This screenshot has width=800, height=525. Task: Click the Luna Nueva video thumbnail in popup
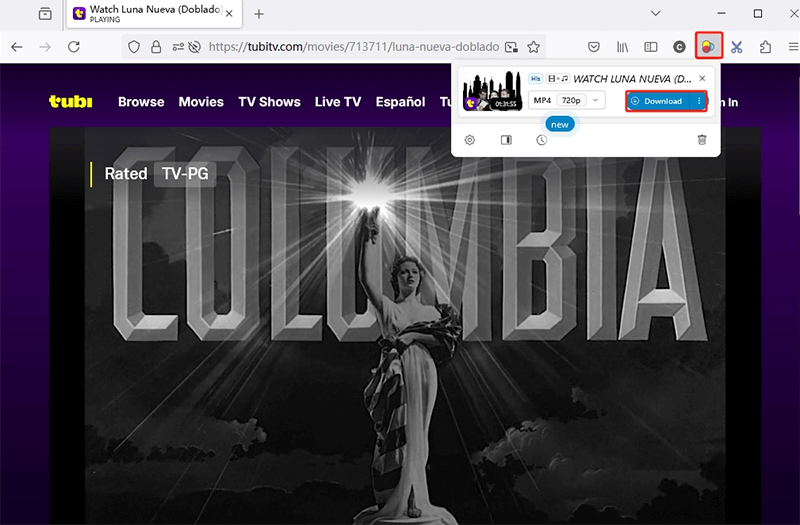[x=491, y=92]
